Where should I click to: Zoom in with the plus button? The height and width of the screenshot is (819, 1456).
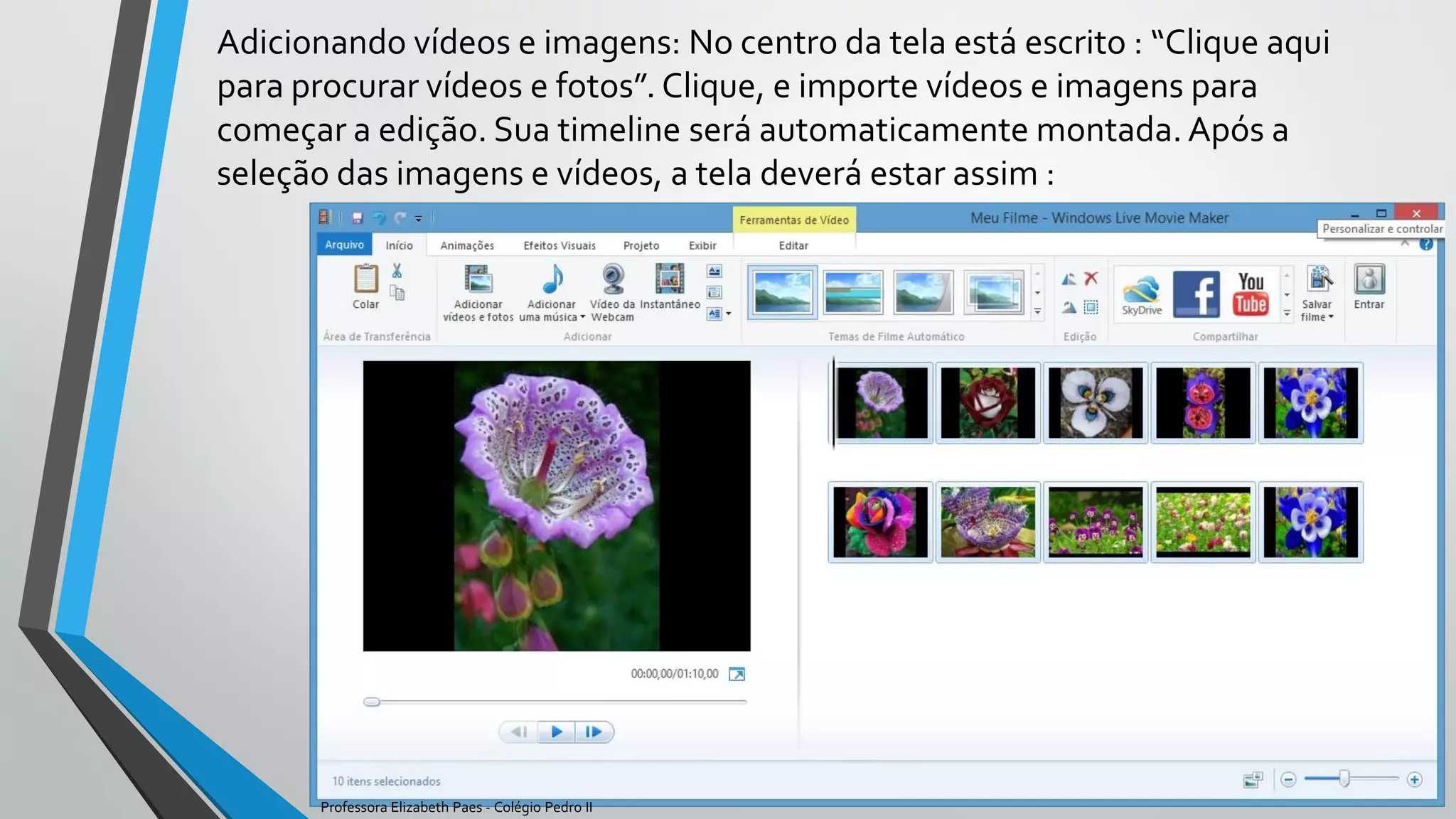pyautogui.click(x=1415, y=780)
